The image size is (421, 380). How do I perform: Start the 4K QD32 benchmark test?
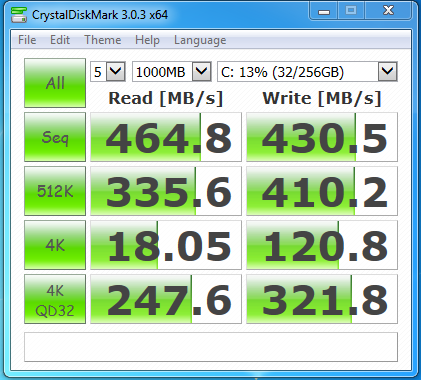[55, 299]
